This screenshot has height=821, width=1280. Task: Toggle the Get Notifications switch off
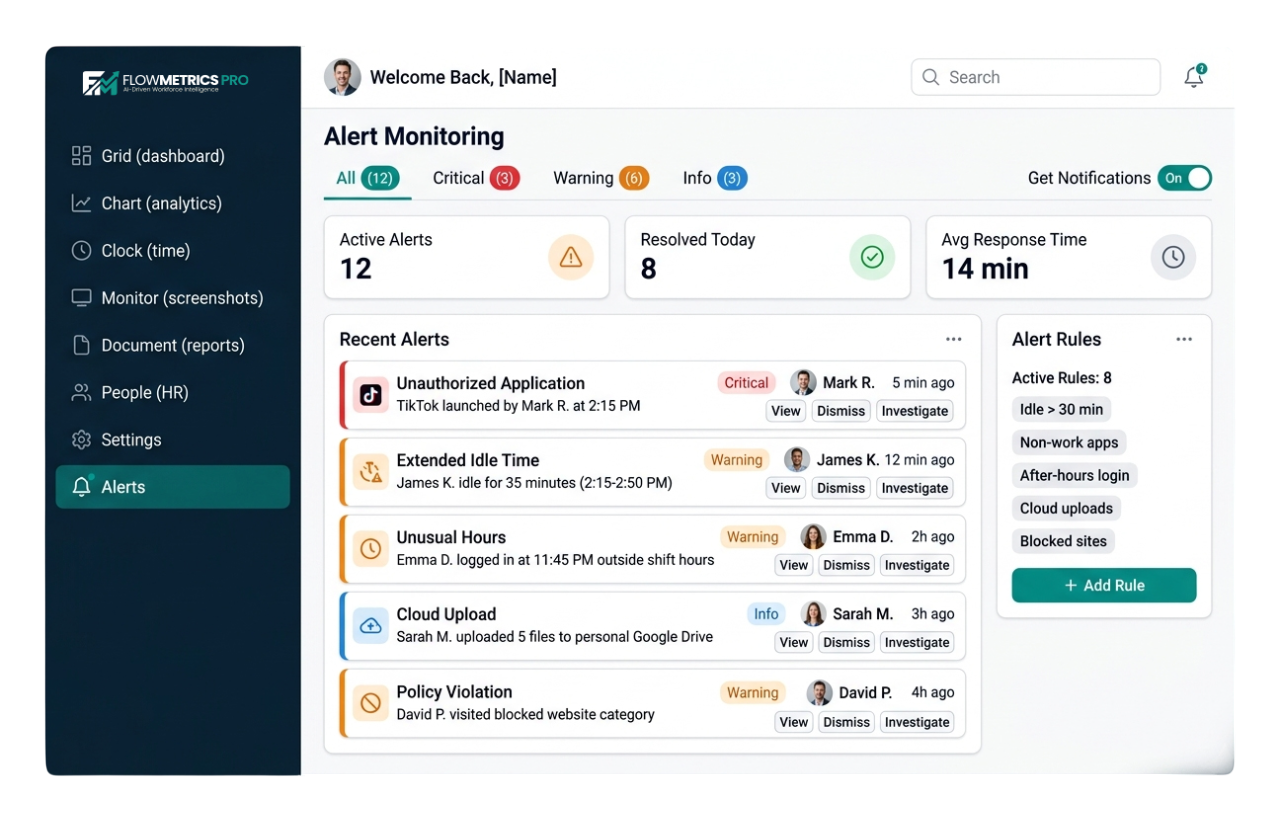(1185, 178)
